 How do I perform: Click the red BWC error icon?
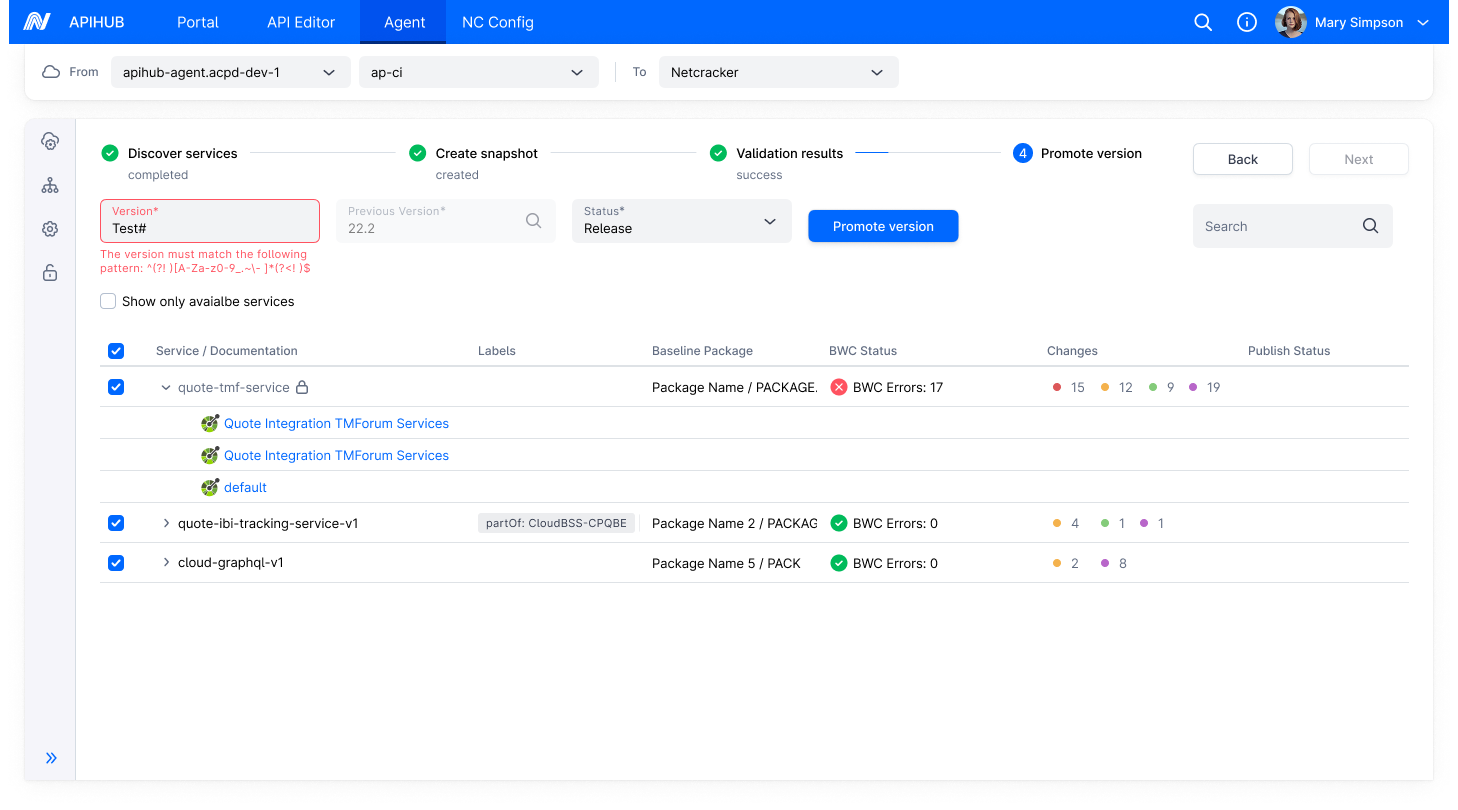(x=839, y=387)
